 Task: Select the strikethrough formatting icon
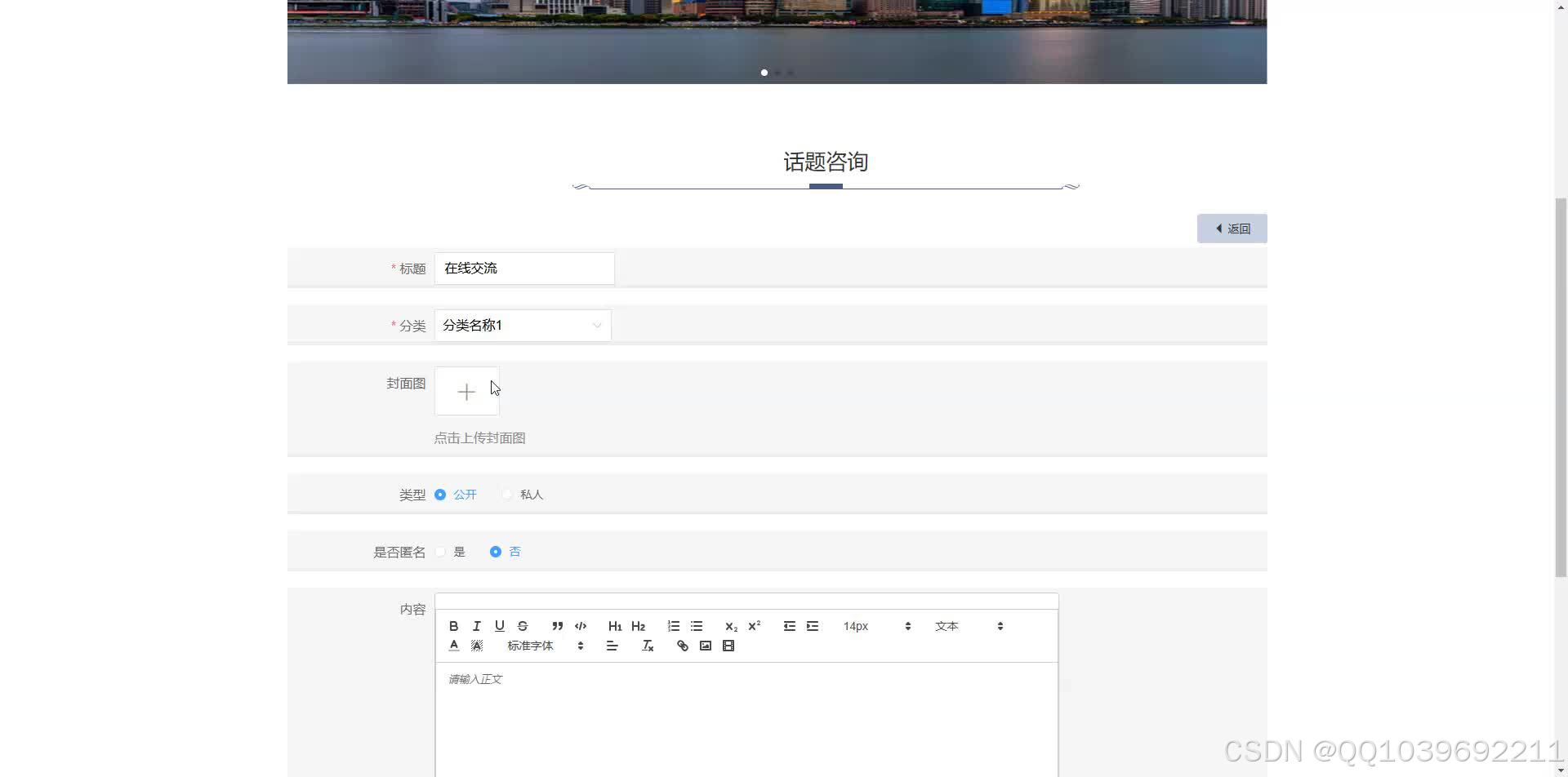click(522, 626)
